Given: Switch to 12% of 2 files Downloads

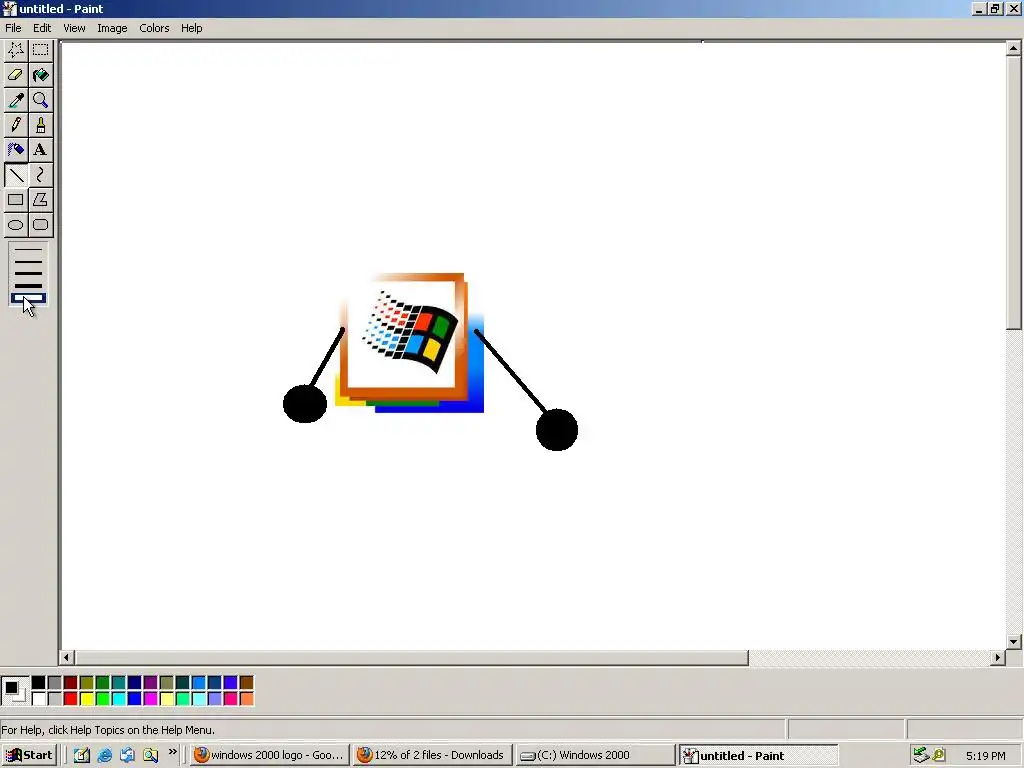Looking at the screenshot, I should 432,756.
